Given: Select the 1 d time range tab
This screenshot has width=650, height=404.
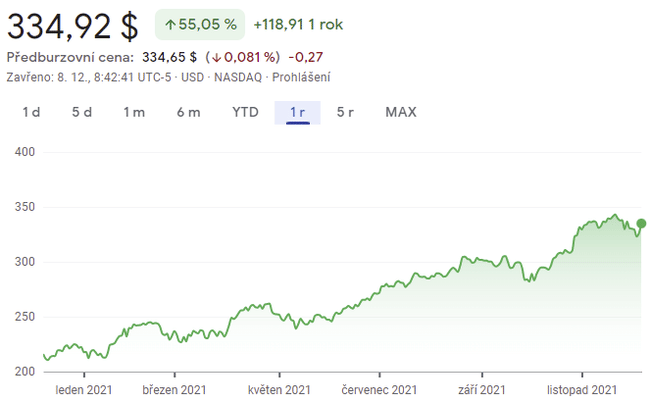Looking at the screenshot, I should click(x=32, y=112).
